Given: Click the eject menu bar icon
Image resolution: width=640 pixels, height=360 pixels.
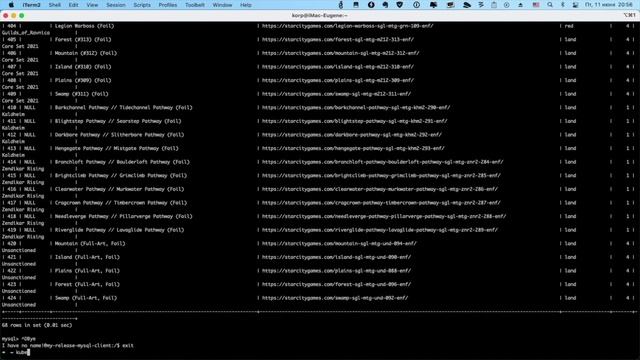Looking at the screenshot, I should click(x=520, y=5).
